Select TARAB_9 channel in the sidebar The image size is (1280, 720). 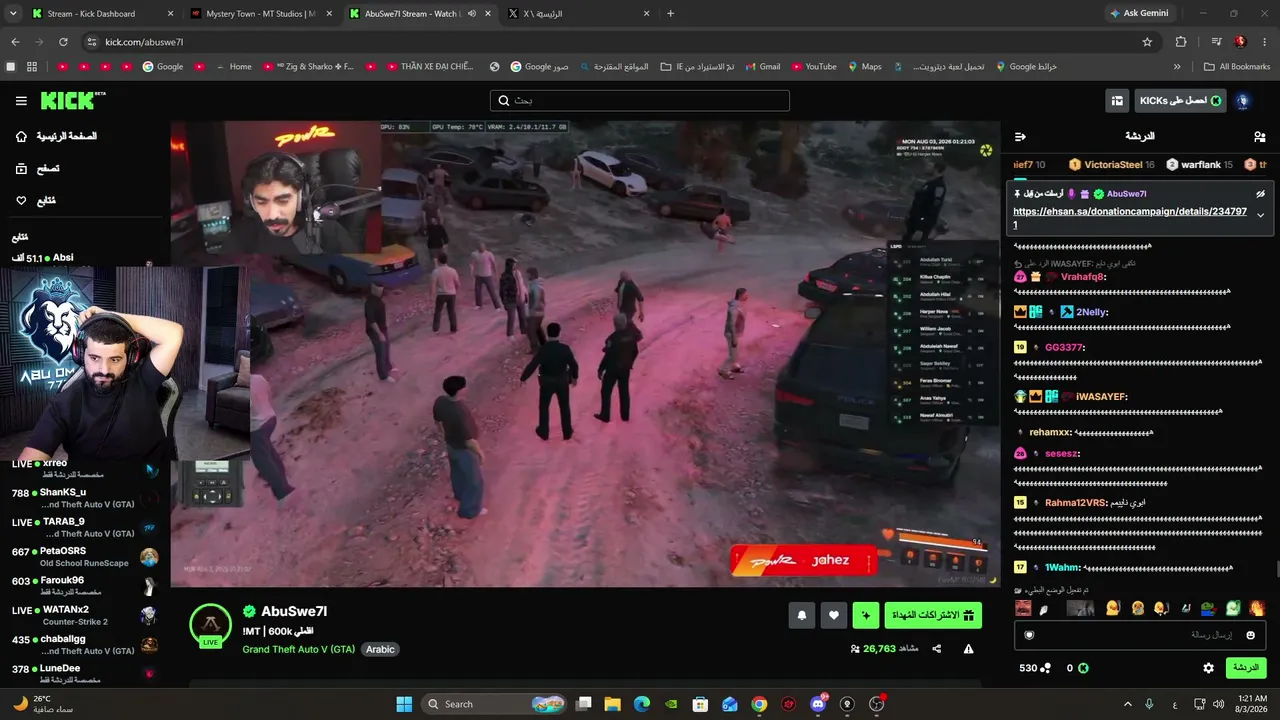coord(85,527)
